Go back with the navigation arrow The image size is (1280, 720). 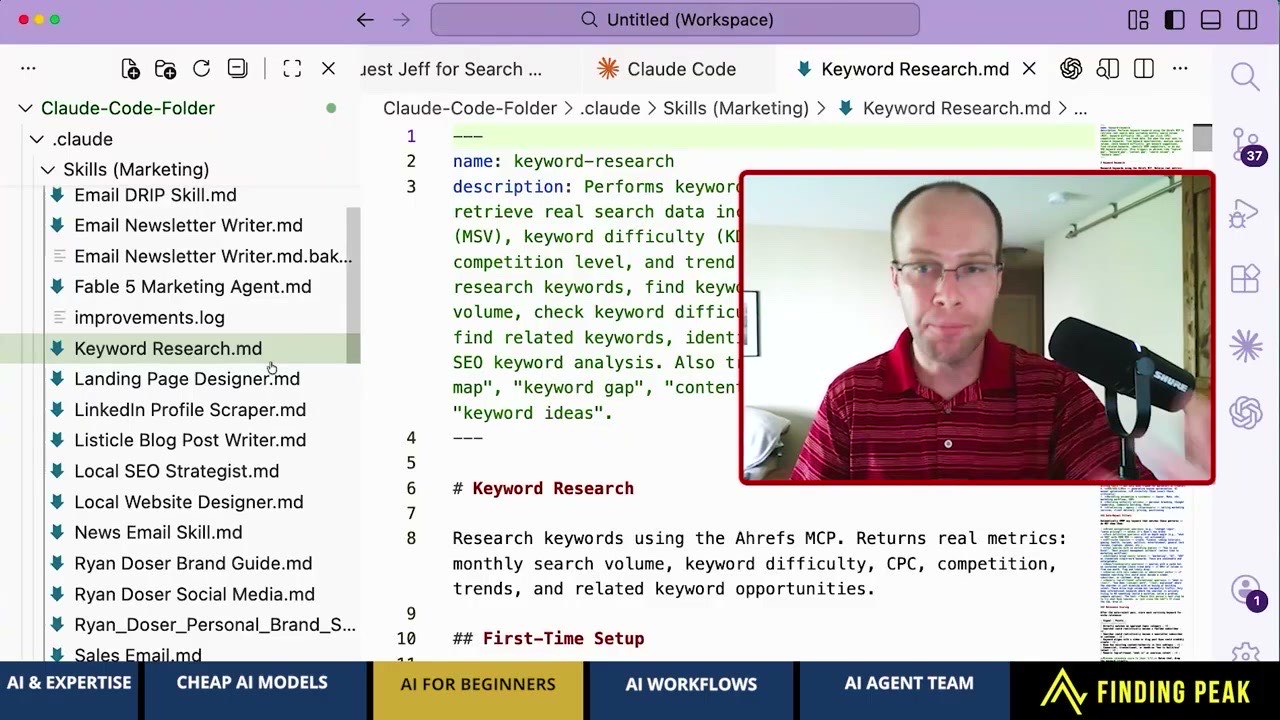point(365,19)
